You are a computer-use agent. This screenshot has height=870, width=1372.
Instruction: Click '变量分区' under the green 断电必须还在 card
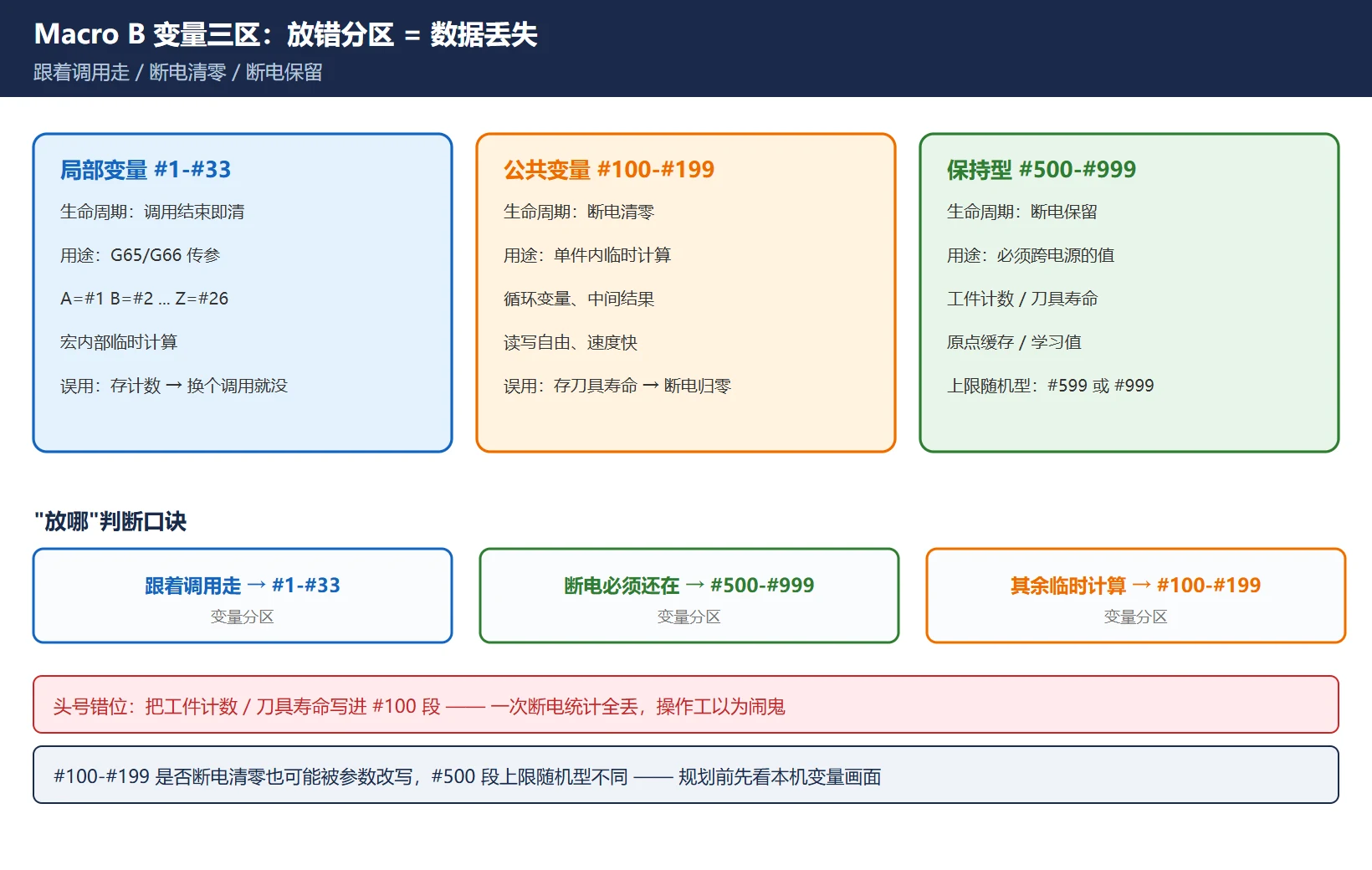[689, 617]
